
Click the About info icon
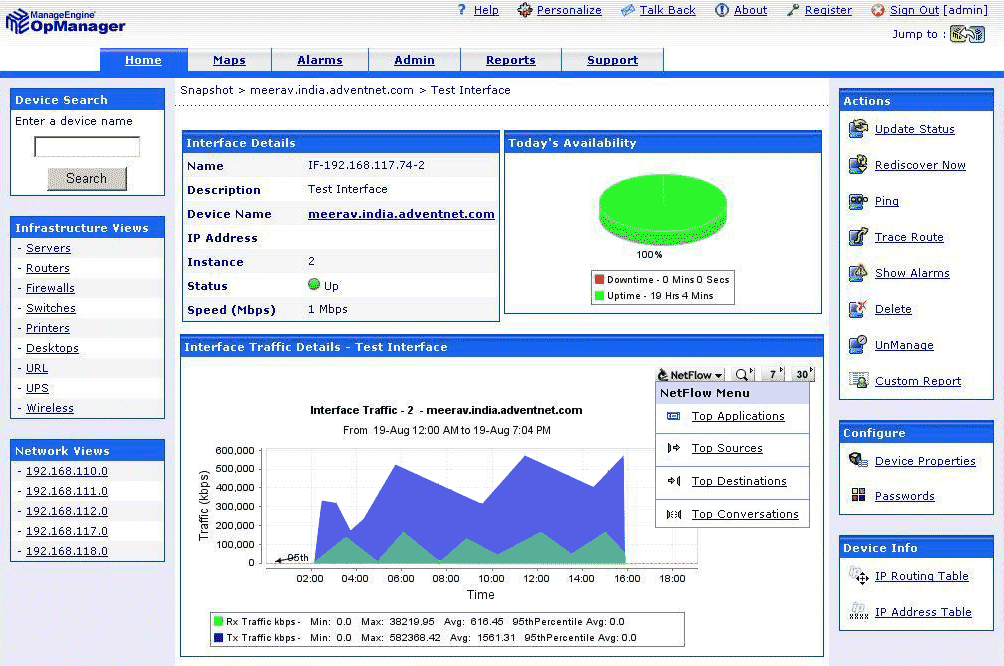click(x=722, y=10)
